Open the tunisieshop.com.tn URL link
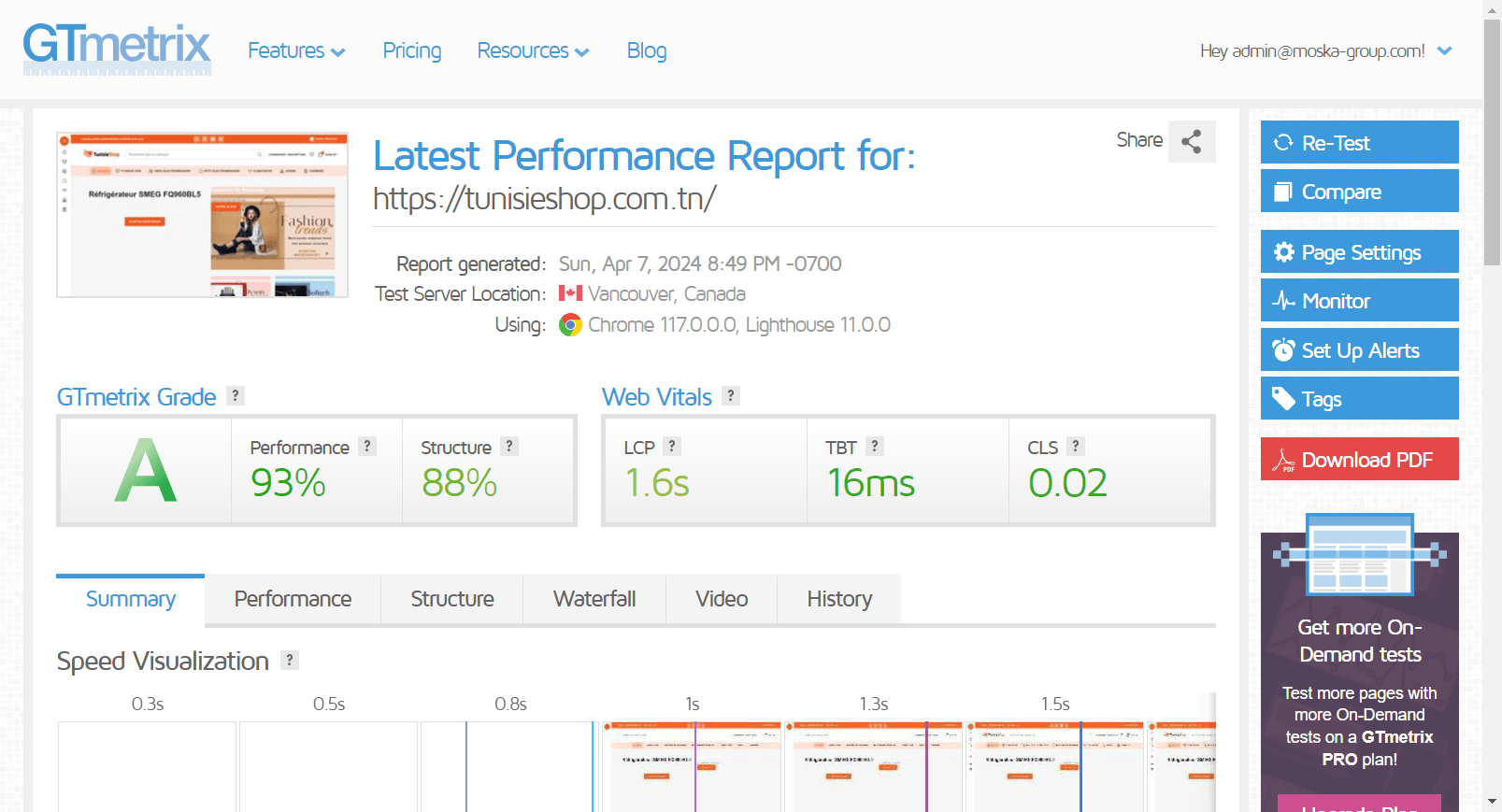 point(545,198)
